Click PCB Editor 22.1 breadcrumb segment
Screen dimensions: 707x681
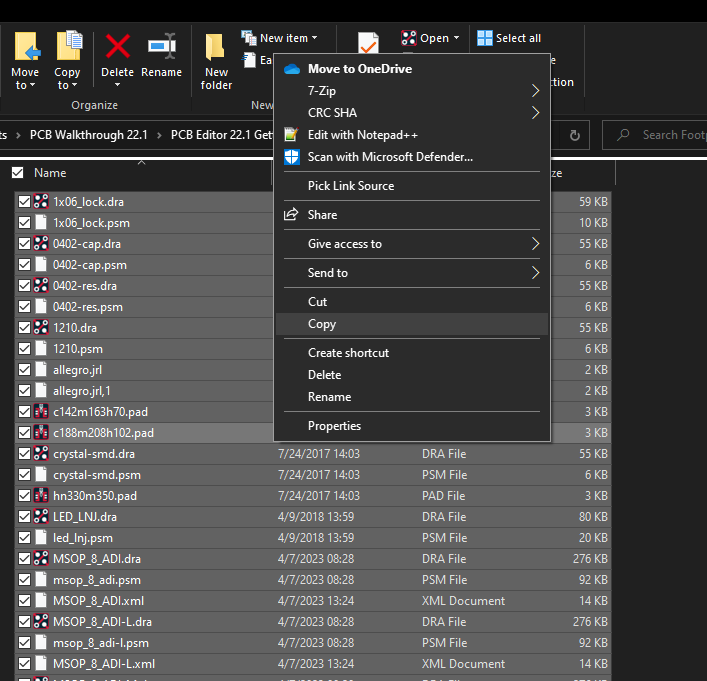pyautogui.click(x=222, y=135)
